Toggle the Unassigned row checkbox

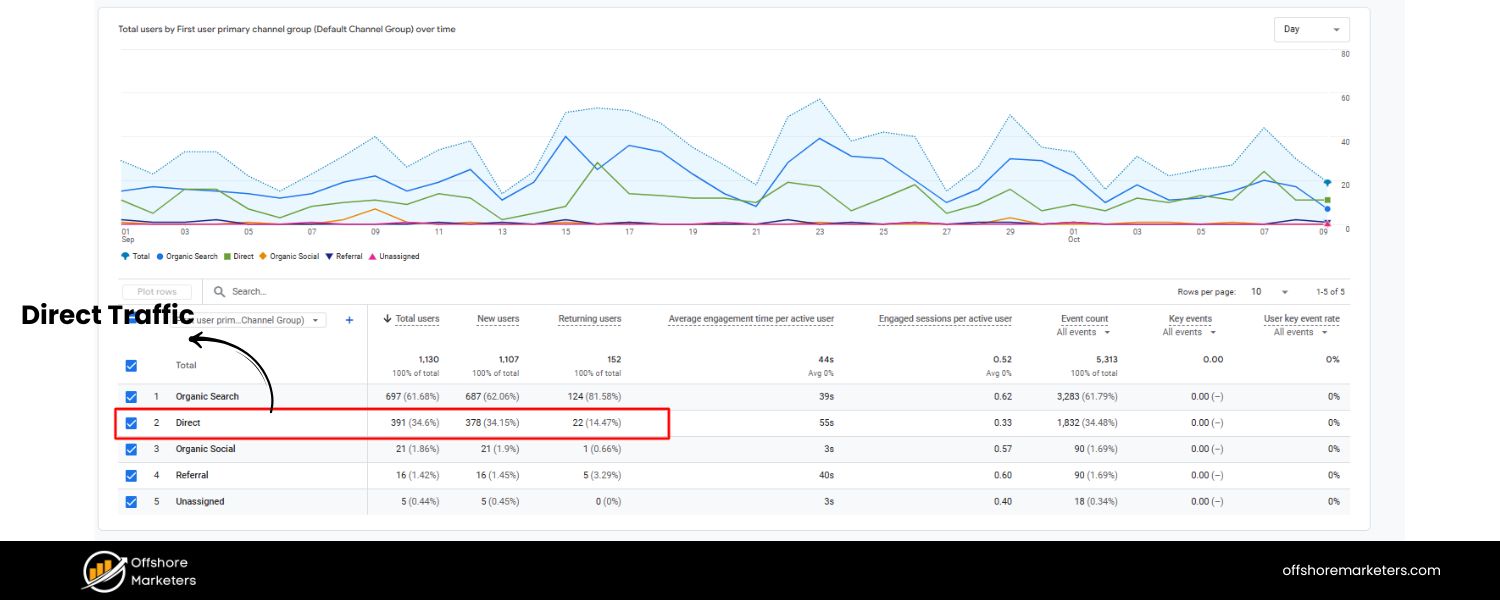point(131,502)
